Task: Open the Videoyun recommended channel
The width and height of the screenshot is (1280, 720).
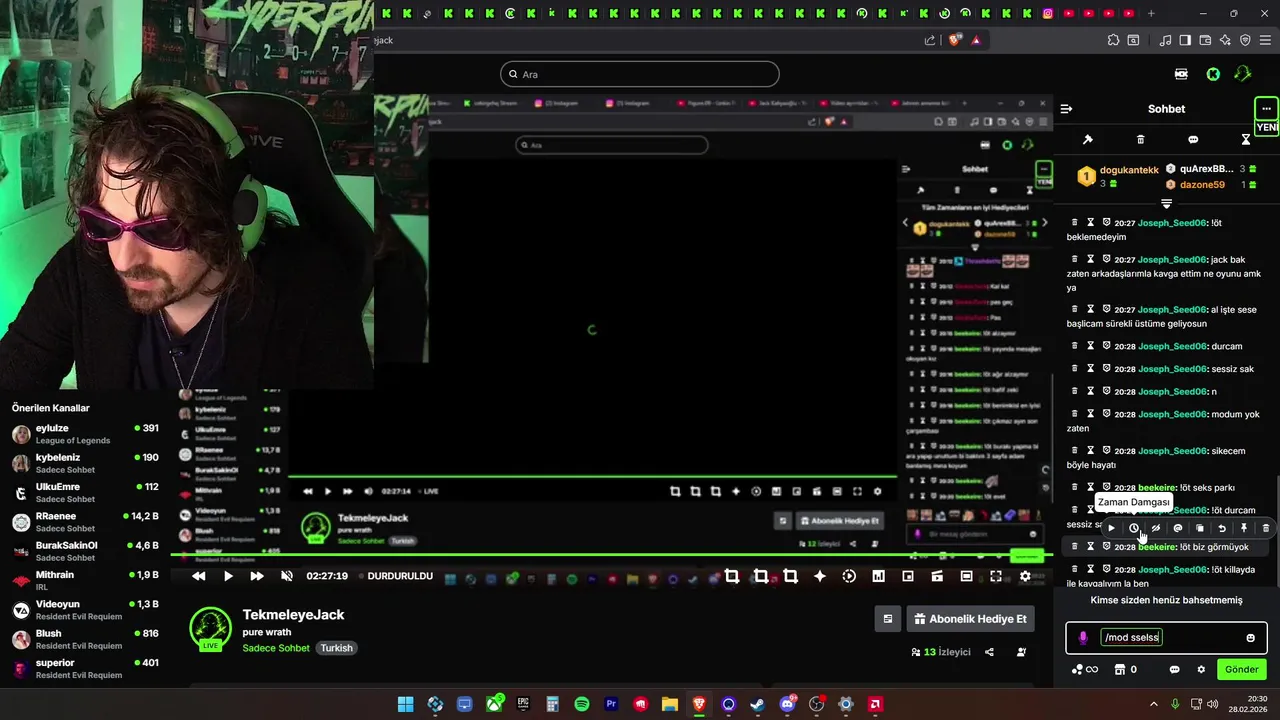Action: coord(85,610)
